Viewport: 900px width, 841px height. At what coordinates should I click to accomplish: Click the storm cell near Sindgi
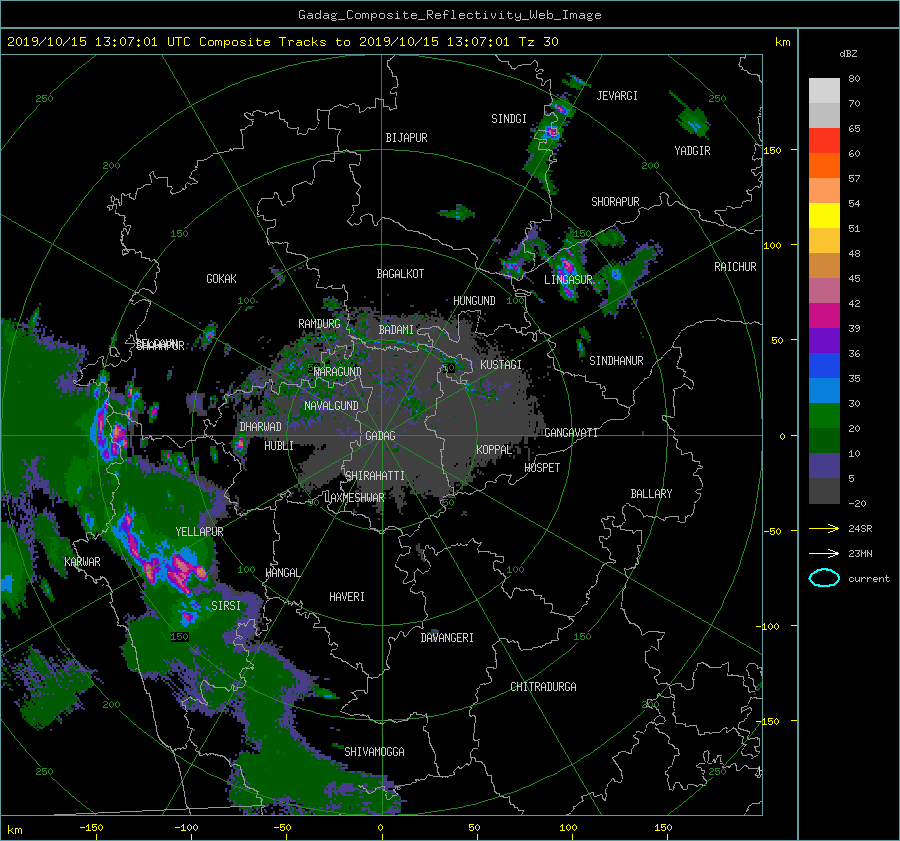pyautogui.click(x=552, y=132)
